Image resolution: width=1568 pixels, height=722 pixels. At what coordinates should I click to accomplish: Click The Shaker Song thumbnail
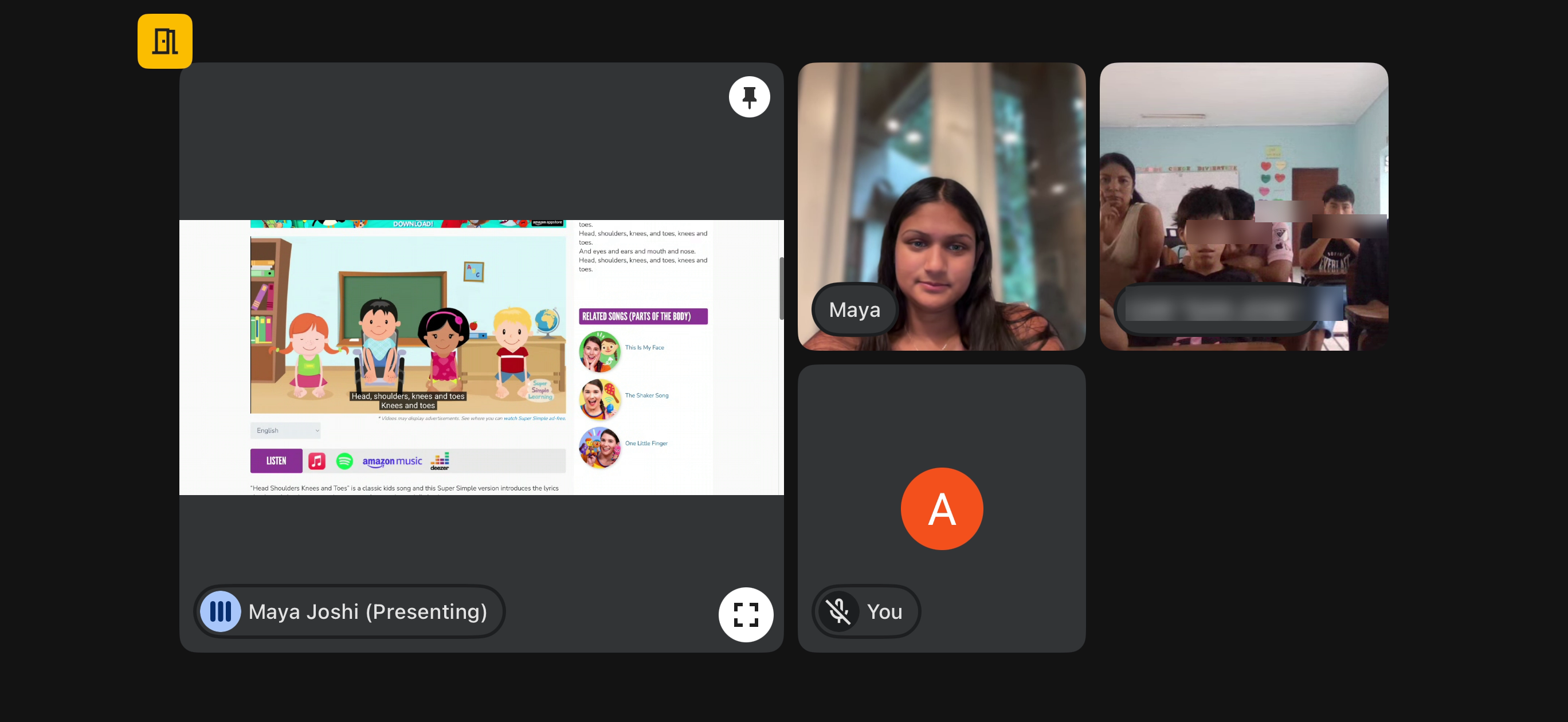[599, 399]
